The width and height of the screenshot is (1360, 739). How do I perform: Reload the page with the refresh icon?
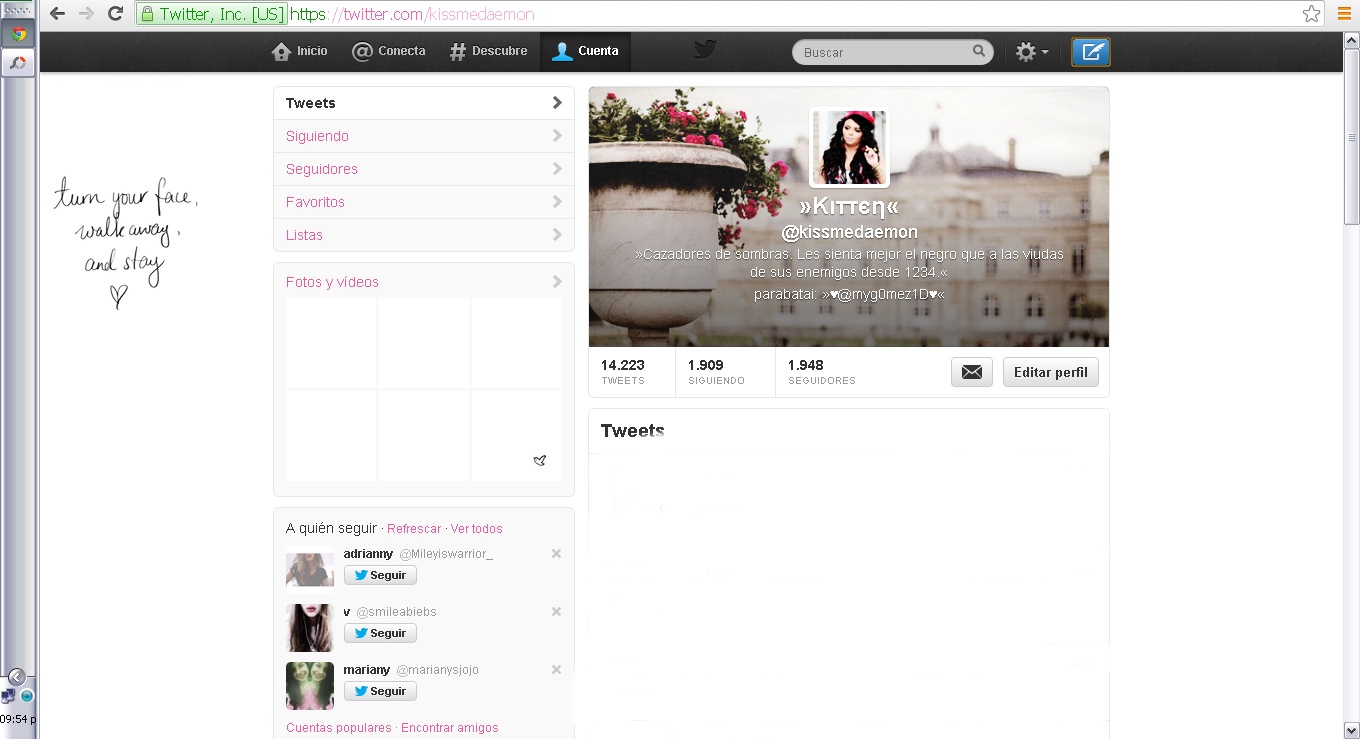(x=115, y=14)
